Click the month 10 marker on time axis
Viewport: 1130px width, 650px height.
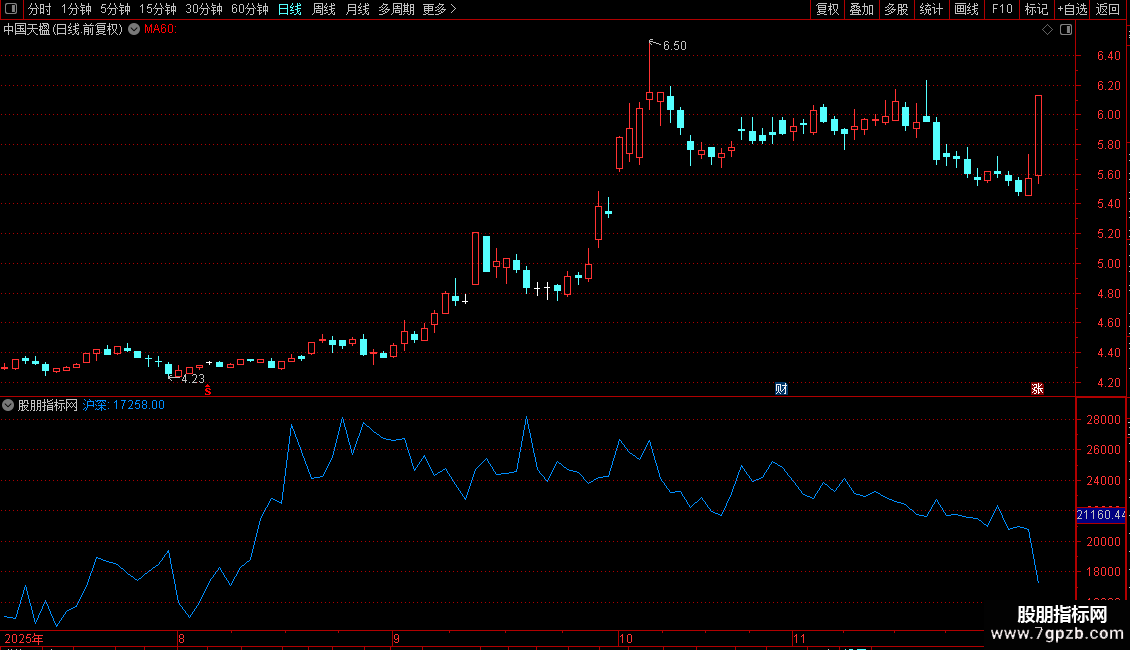[x=626, y=638]
